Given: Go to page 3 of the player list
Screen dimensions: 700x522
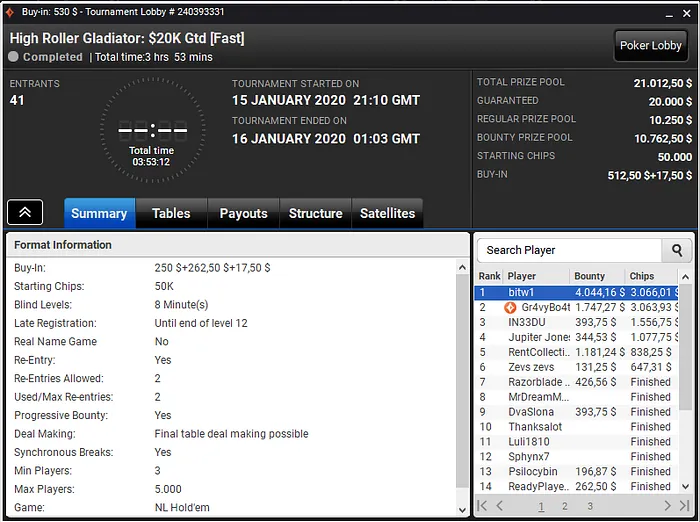Looking at the screenshot, I should (x=590, y=506).
